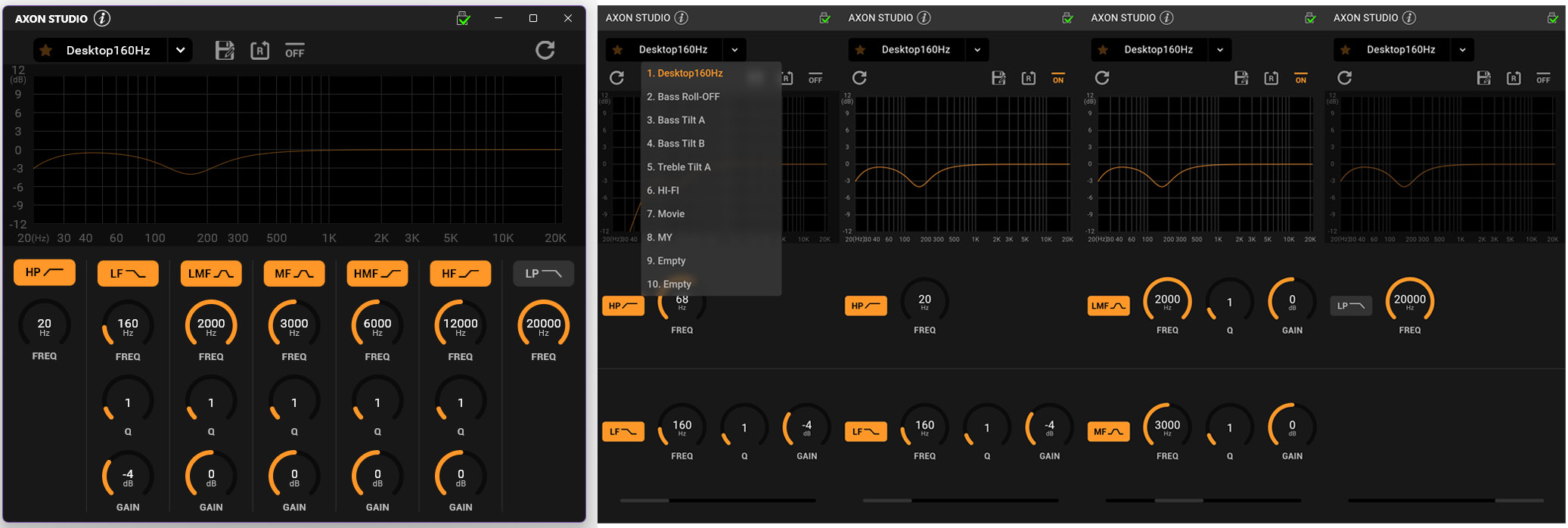Image resolution: width=1568 pixels, height=528 pixels.
Task: Click the save preset icon in the LMF/MF panel
Action: [x=1241, y=78]
